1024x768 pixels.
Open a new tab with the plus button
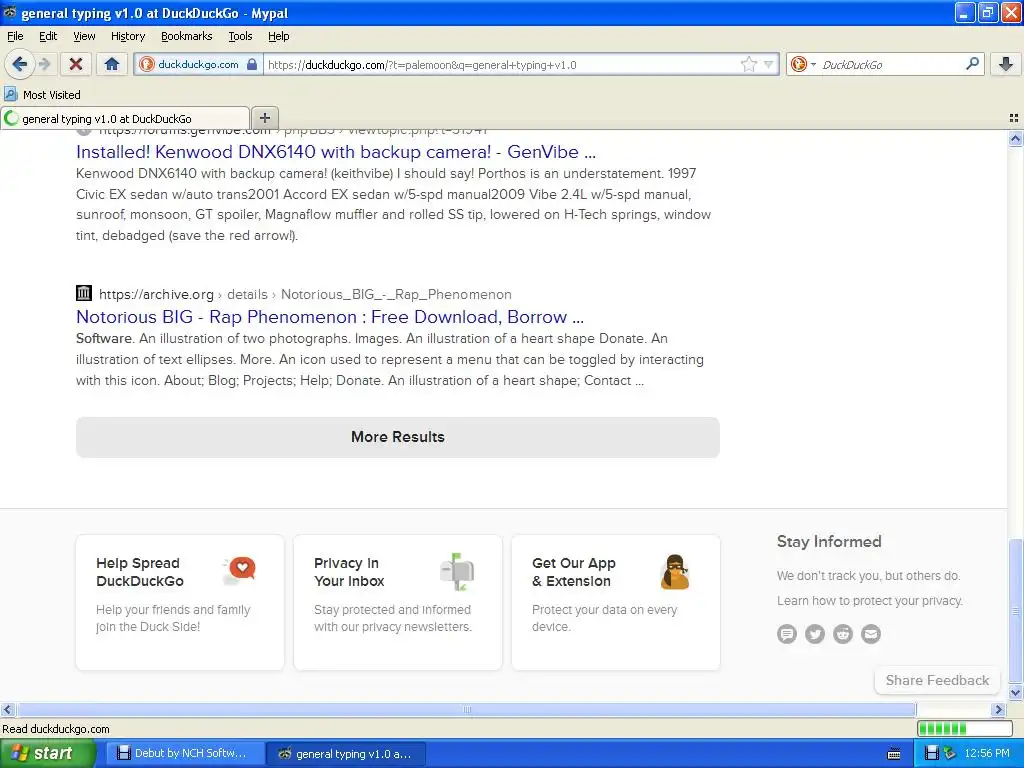[264, 118]
